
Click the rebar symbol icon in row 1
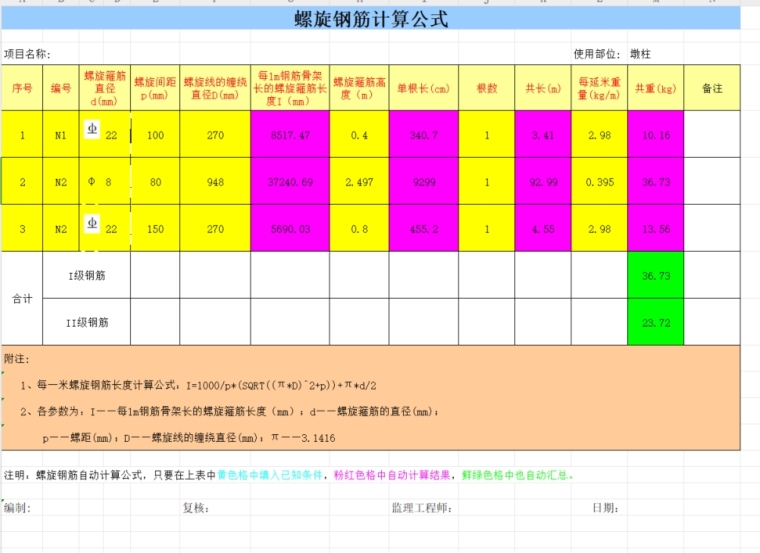(91, 131)
